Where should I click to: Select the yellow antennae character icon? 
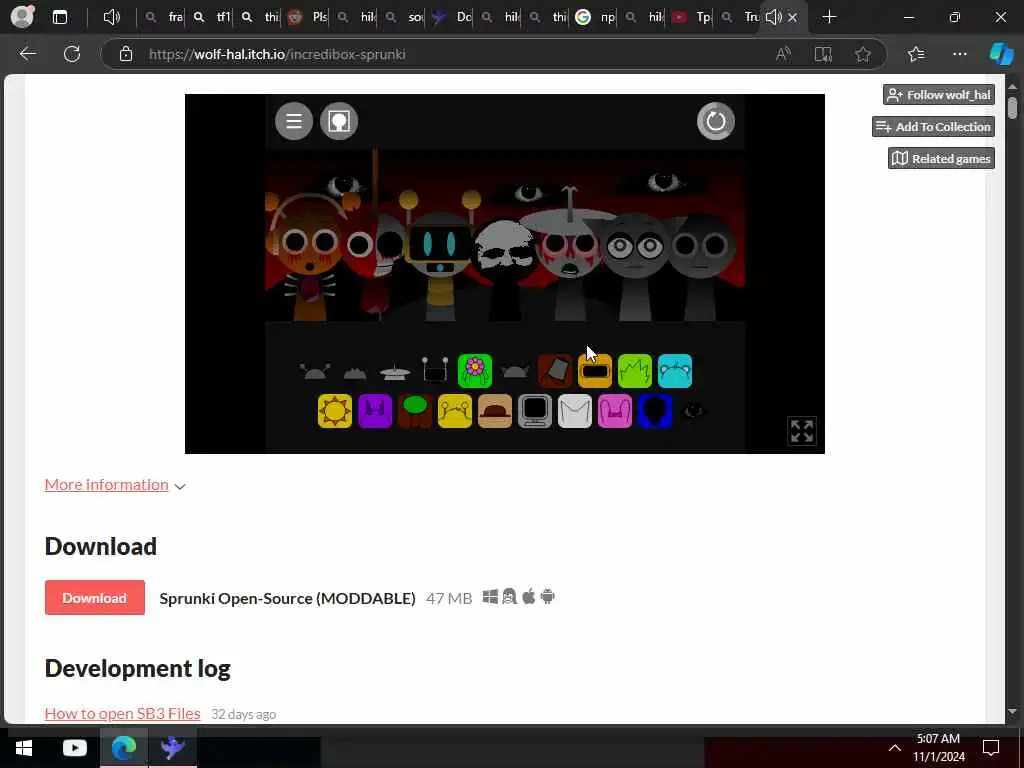click(x=455, y=411)
